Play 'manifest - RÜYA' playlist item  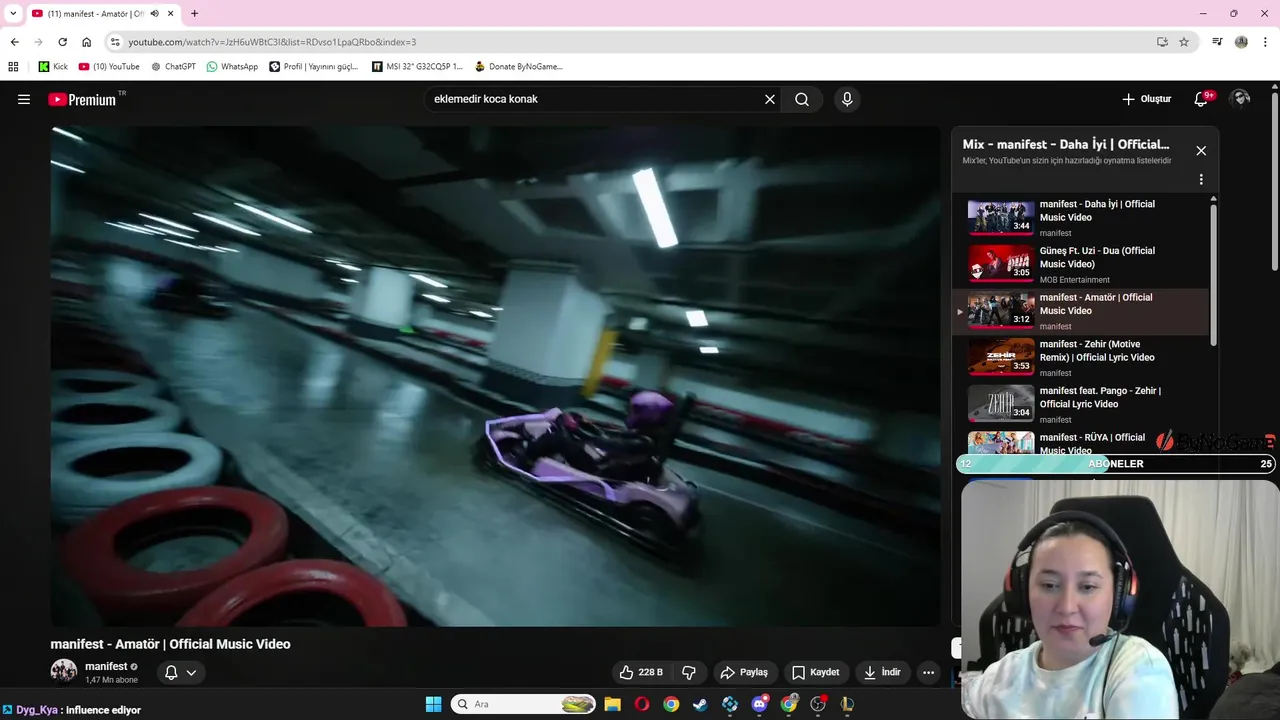pos(1081,442)
